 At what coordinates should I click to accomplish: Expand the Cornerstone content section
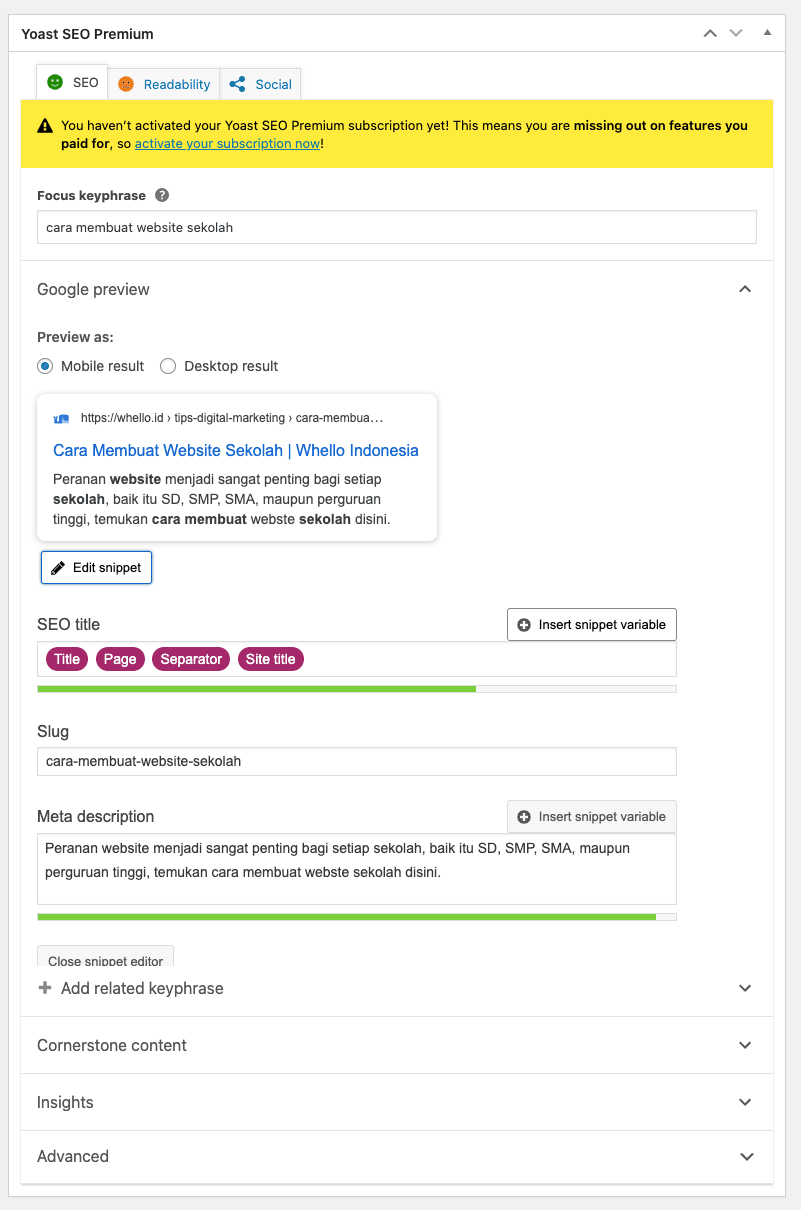pos(744,1045)
